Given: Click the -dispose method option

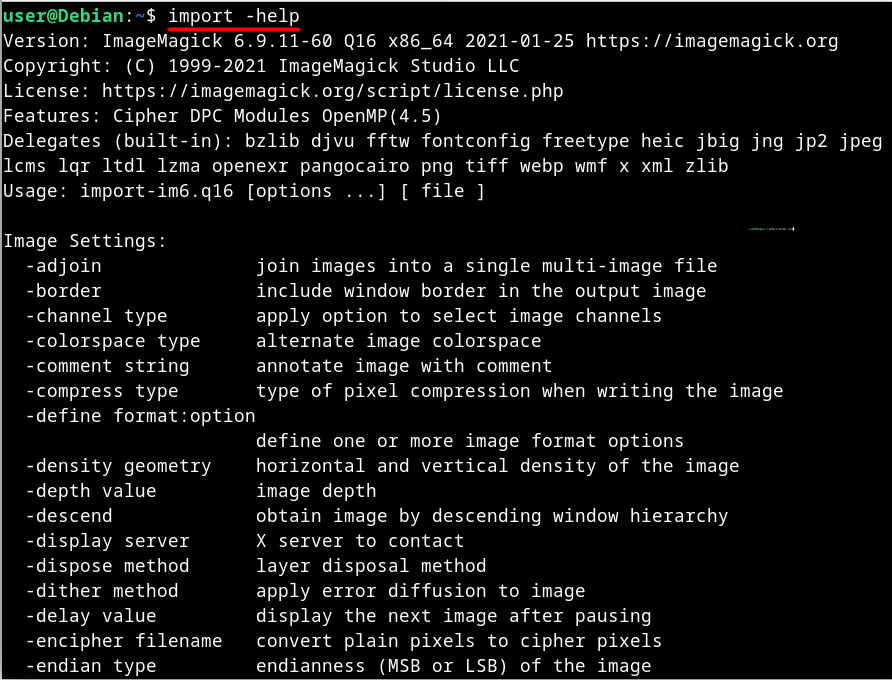Looking at the screenshot, I should click(x=108, y=566).
